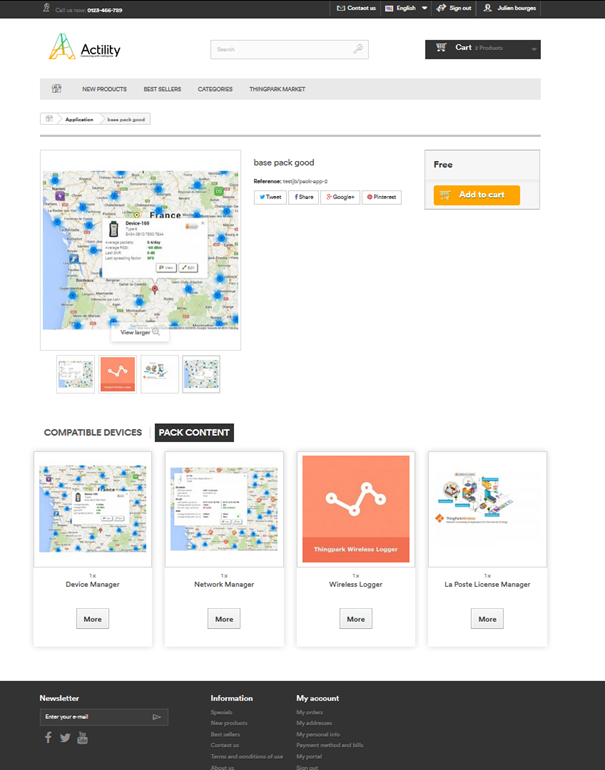This screenshot has height=770, width=605.
Task: Click the Facebook icon in footer
Action: 48,737
